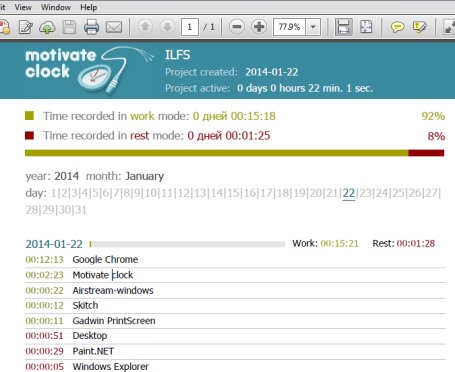Image resolution: width=455 pixels, height=372 pixels.
Task: Click the Edit document pencil icon
Action: (x=26, y=27)
